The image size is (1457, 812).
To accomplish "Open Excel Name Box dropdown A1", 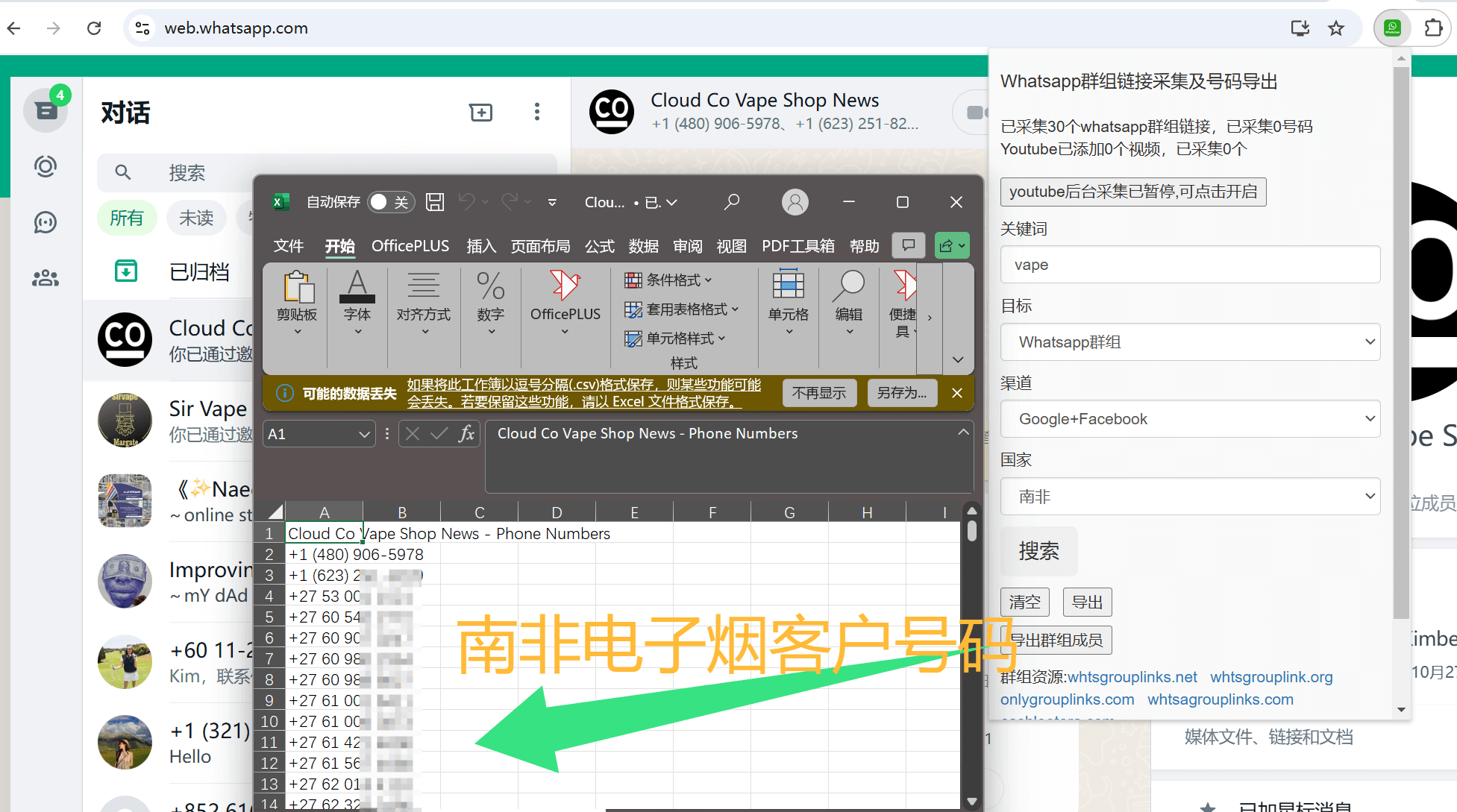I will point(364,434).
